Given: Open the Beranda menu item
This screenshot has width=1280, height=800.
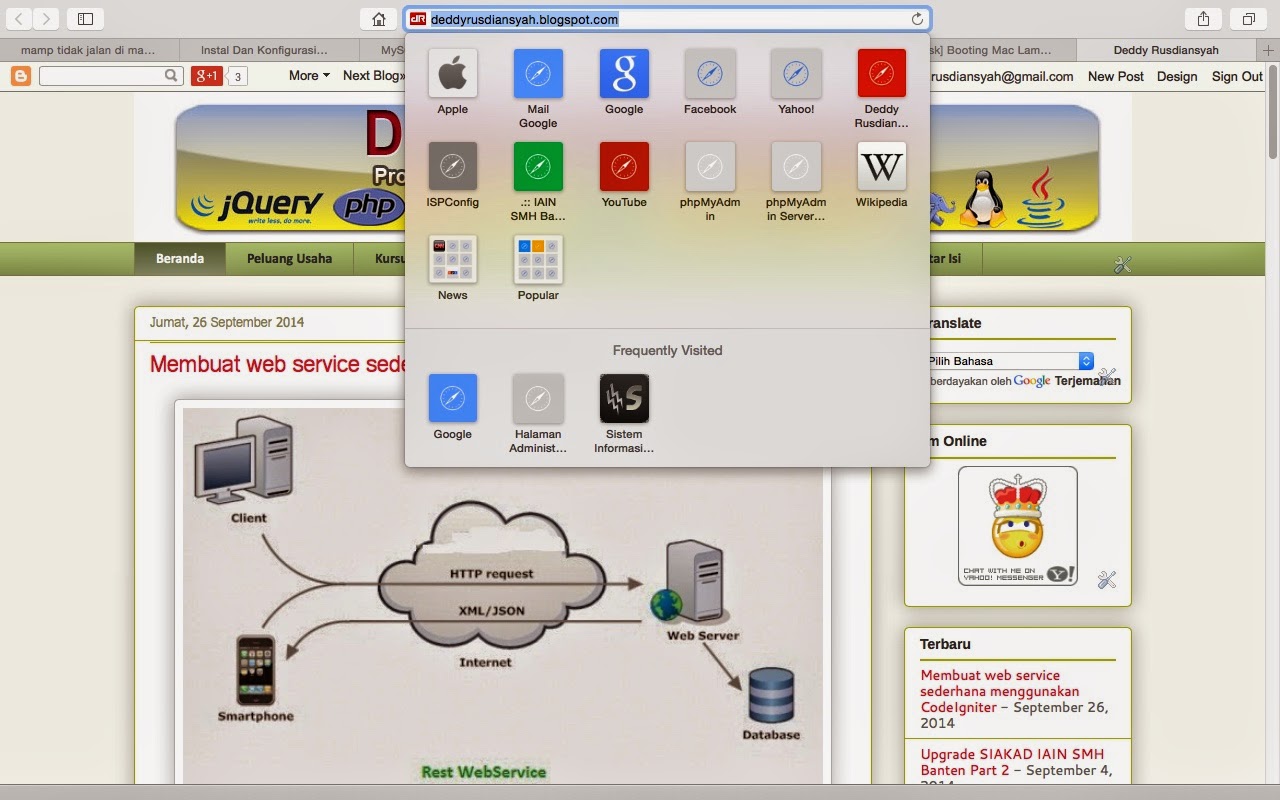Looking at the screenshot, I should (x=180, y=259).
